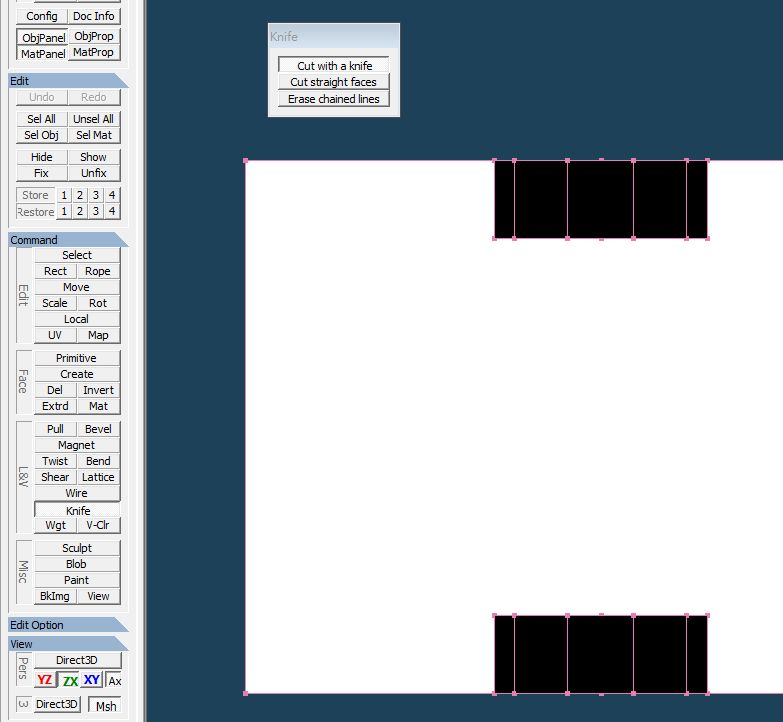Collapse the Edit section header
The image size is (783, 722).
pos(66,81)
